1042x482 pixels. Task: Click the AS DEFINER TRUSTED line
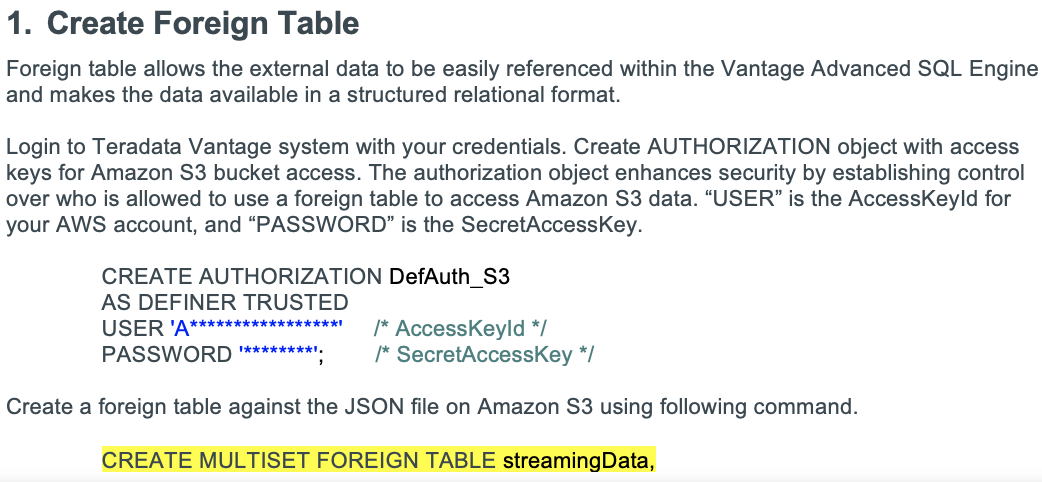click(225, 302)
